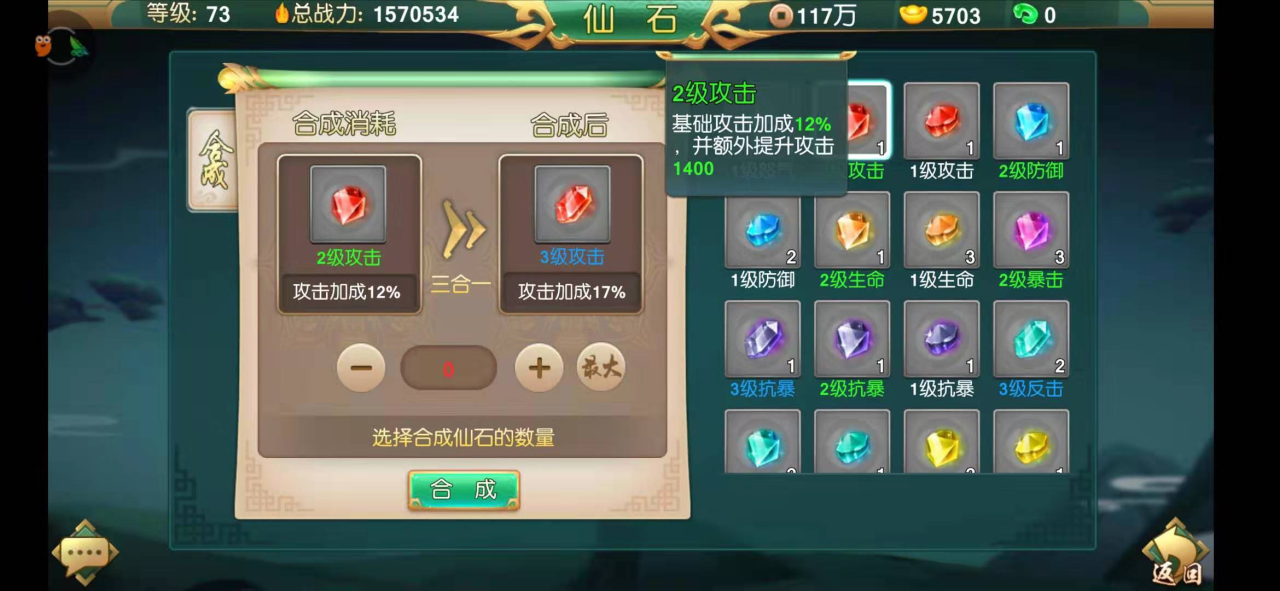Choose the 3级反击 teal gem

tap(1031, 339)
